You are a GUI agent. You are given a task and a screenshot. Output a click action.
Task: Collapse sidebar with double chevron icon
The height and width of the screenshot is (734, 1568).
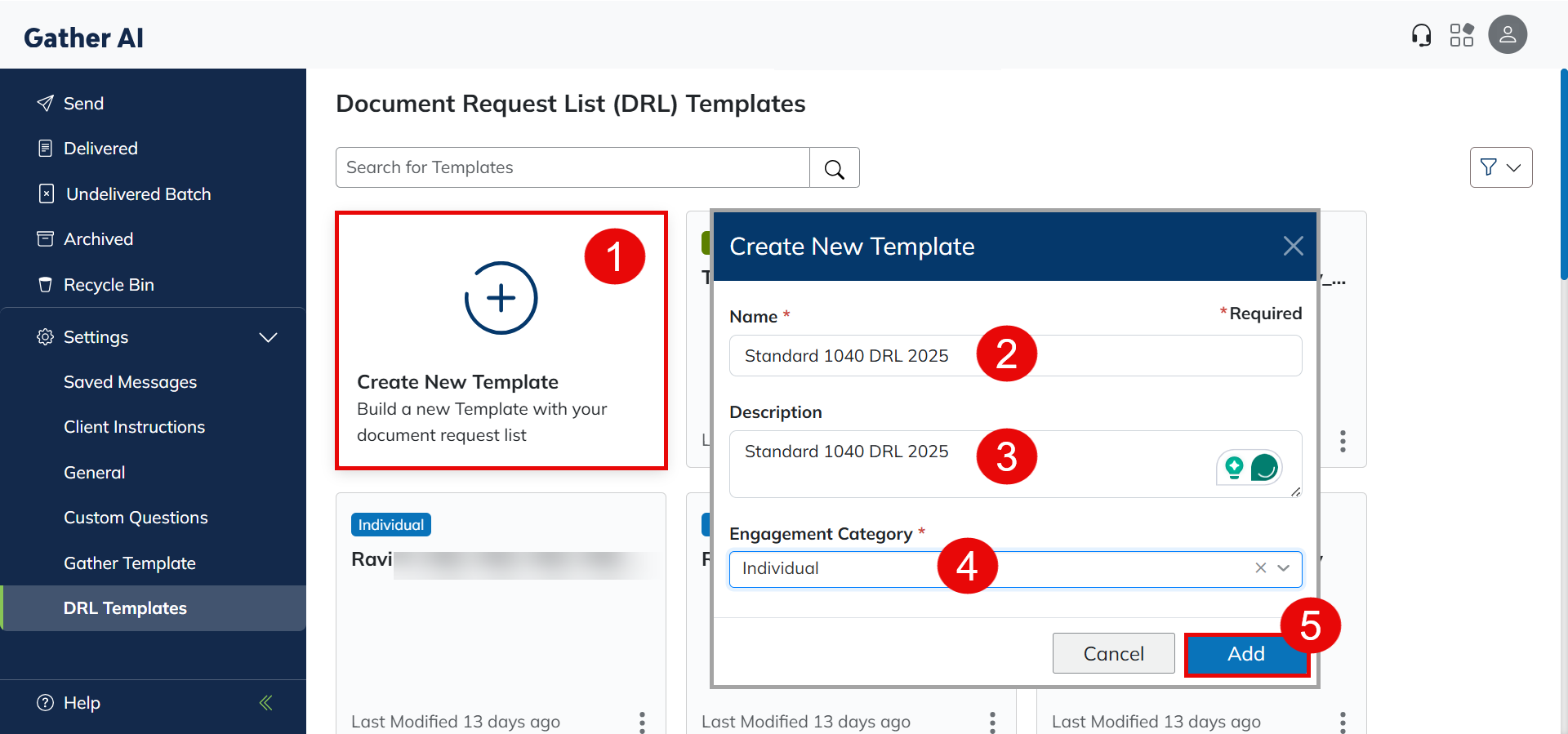(x=266, y=702)
